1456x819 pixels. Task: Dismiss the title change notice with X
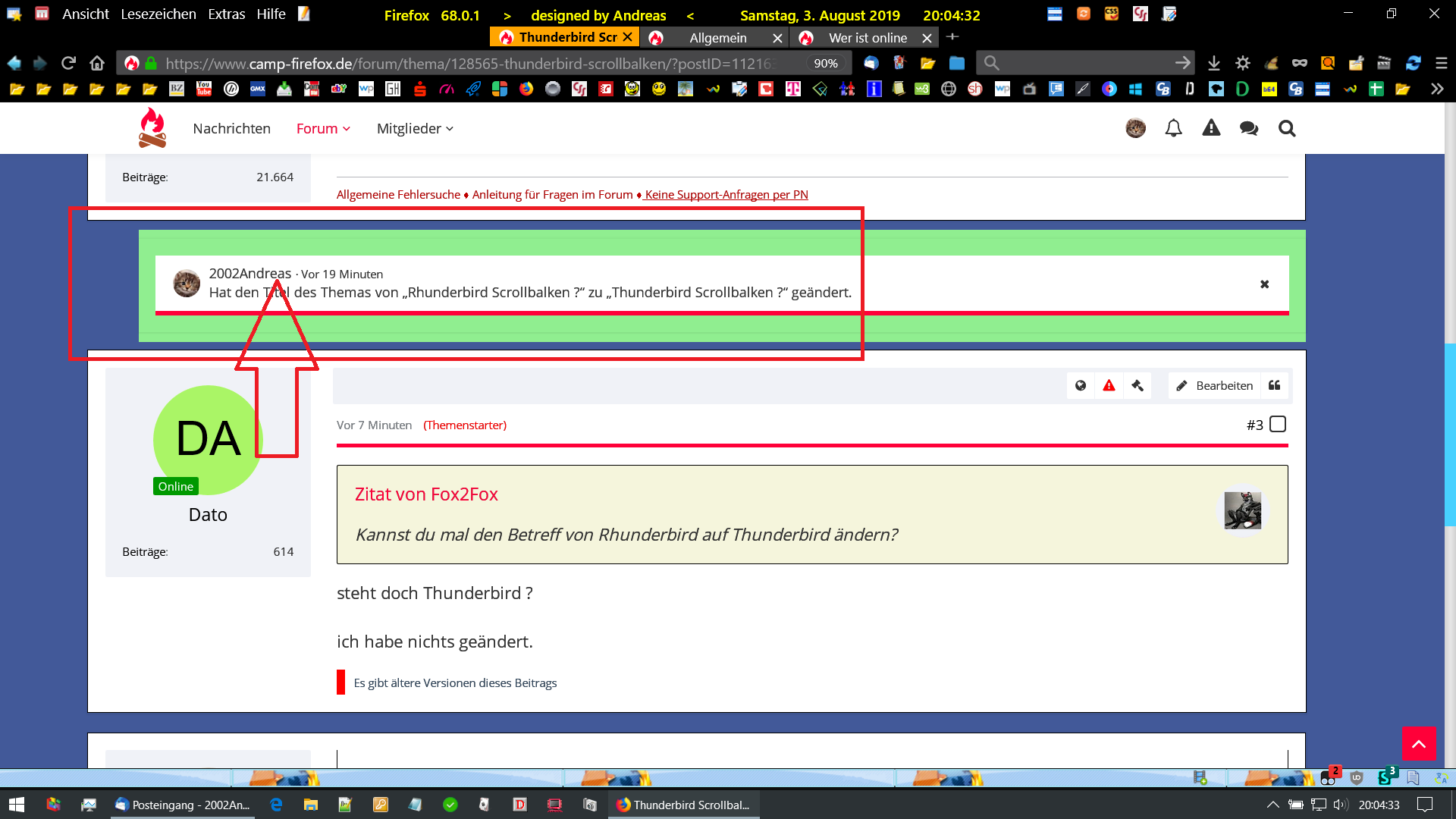(x=1264, y=284)
